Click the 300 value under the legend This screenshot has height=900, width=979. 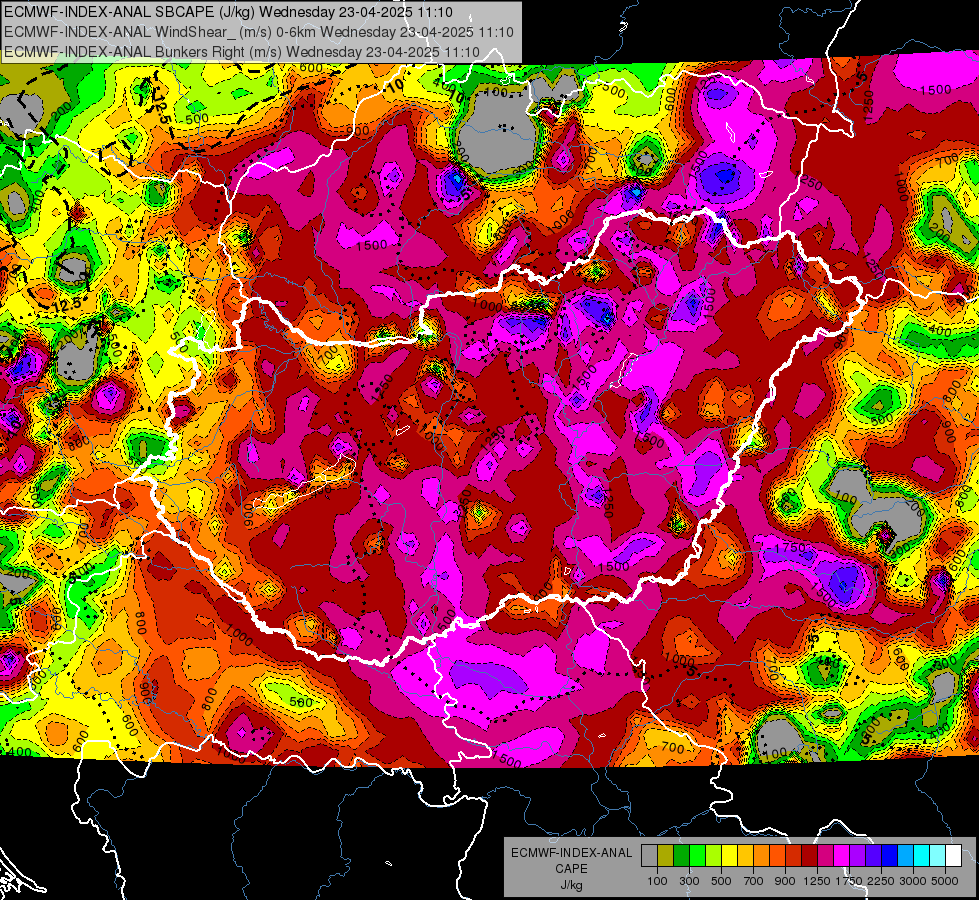[x=689, y=881]
